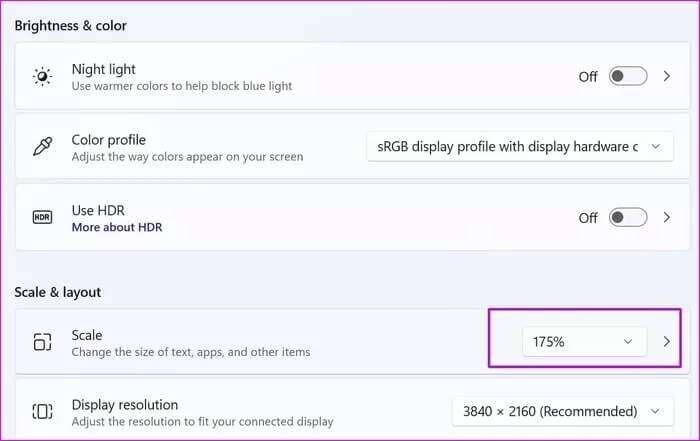Open the More about HDR link
Screen dimensions: 700x441
point(117,227)
